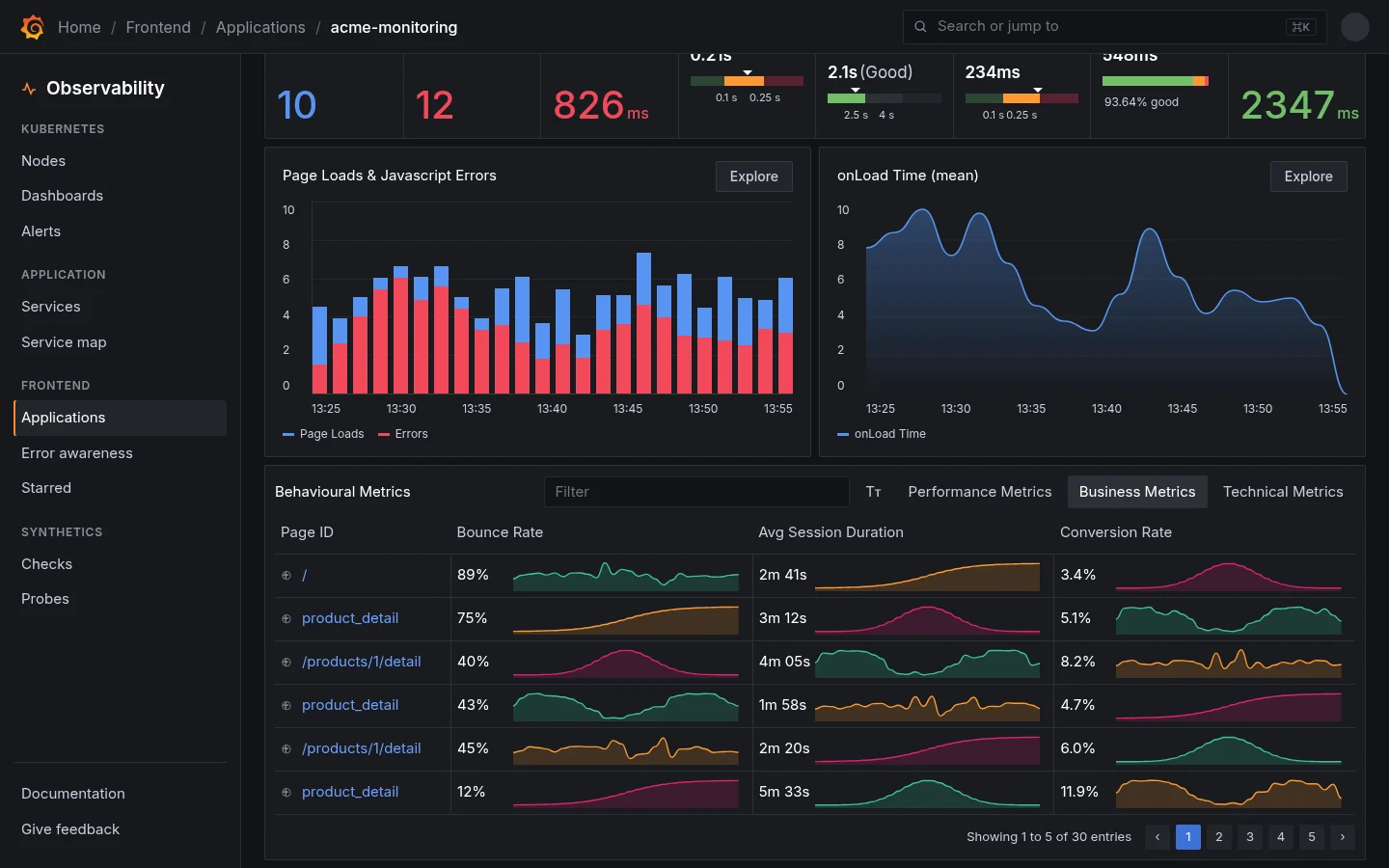Click the 2347 ms stat value
The image size is (1389, 868).
tap(1299, 105)
